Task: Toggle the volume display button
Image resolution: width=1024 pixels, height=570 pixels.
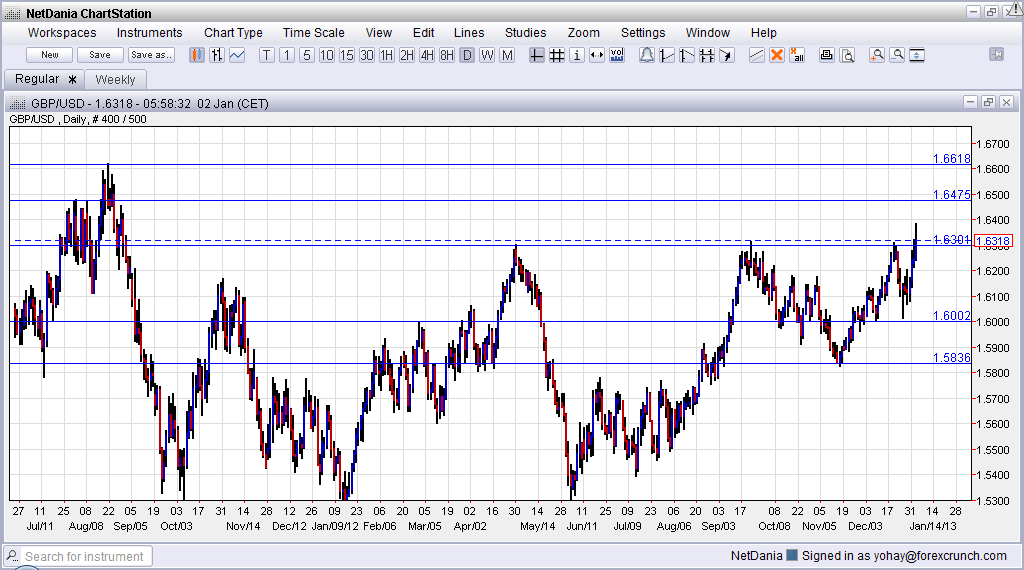Action: tap(617, 55)
